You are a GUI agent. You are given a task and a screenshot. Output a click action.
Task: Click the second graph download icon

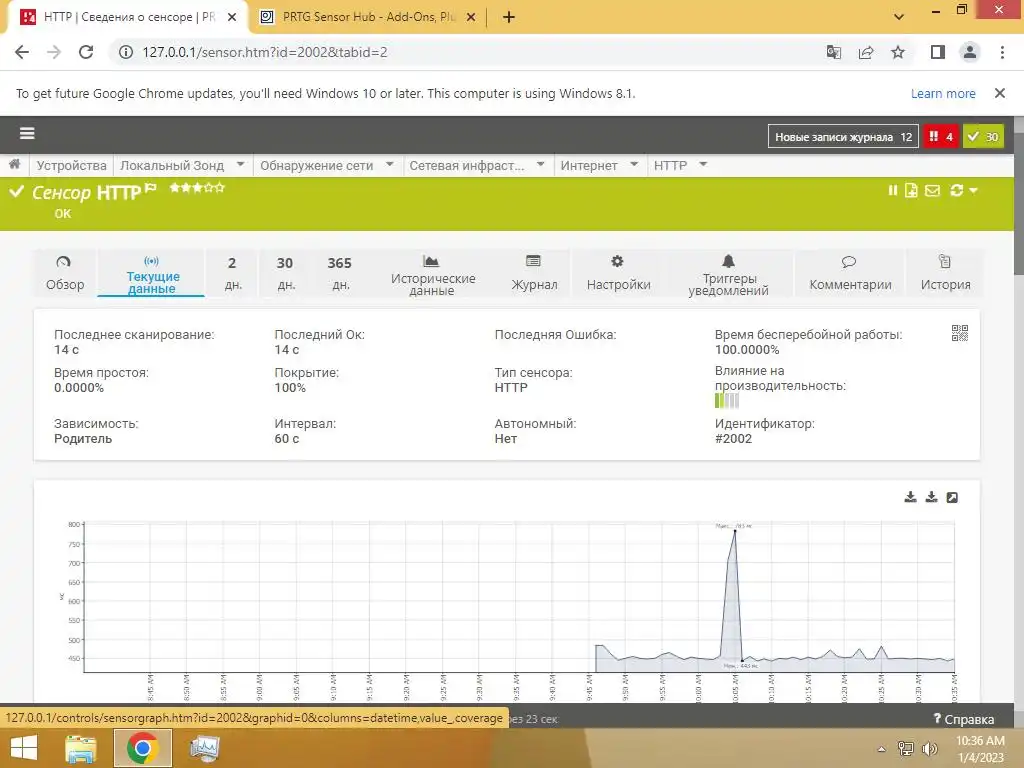pos(931,498)
